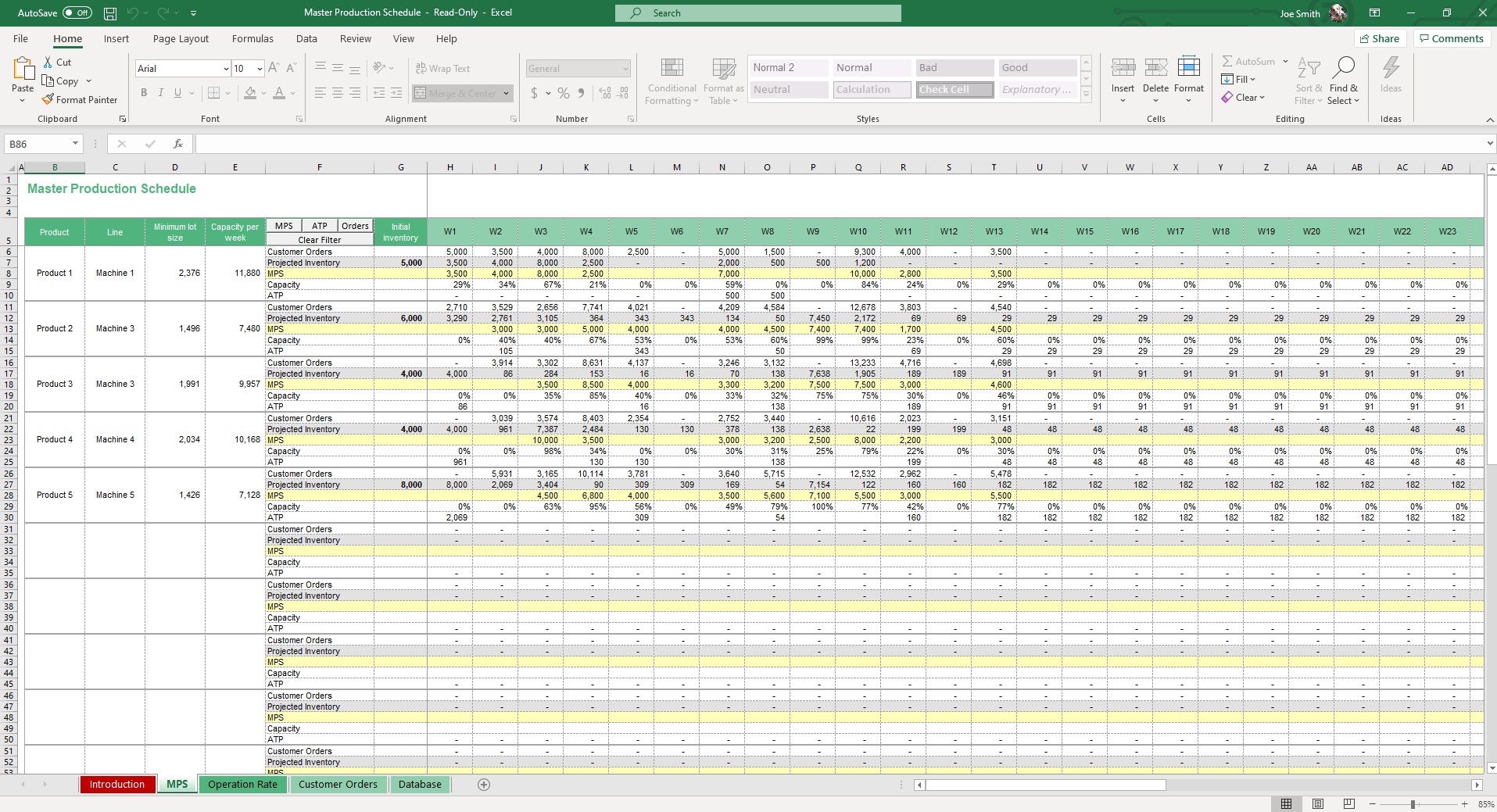The width and height of the screenshot is (1497, 812).
Task: Click the Format Painter icon
Action: [x=48, y=100]
